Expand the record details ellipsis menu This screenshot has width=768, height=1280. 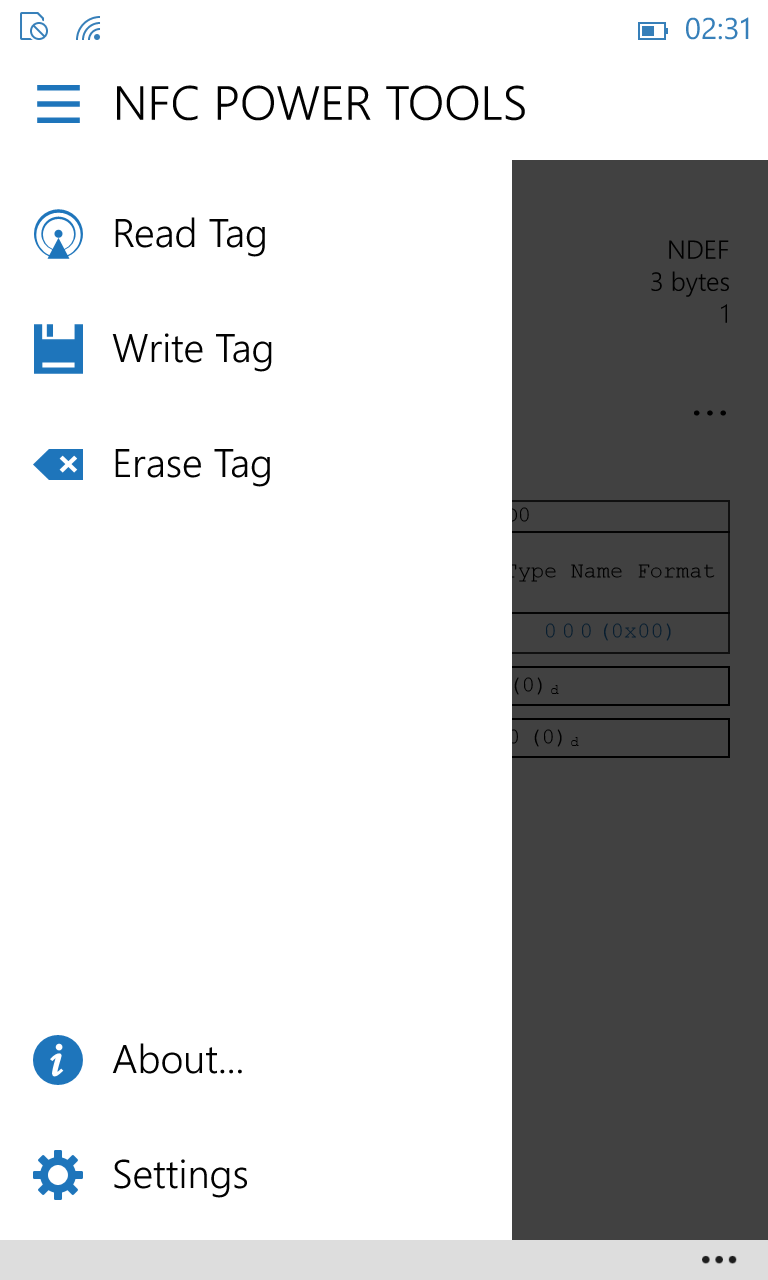[x=709, y=412]
